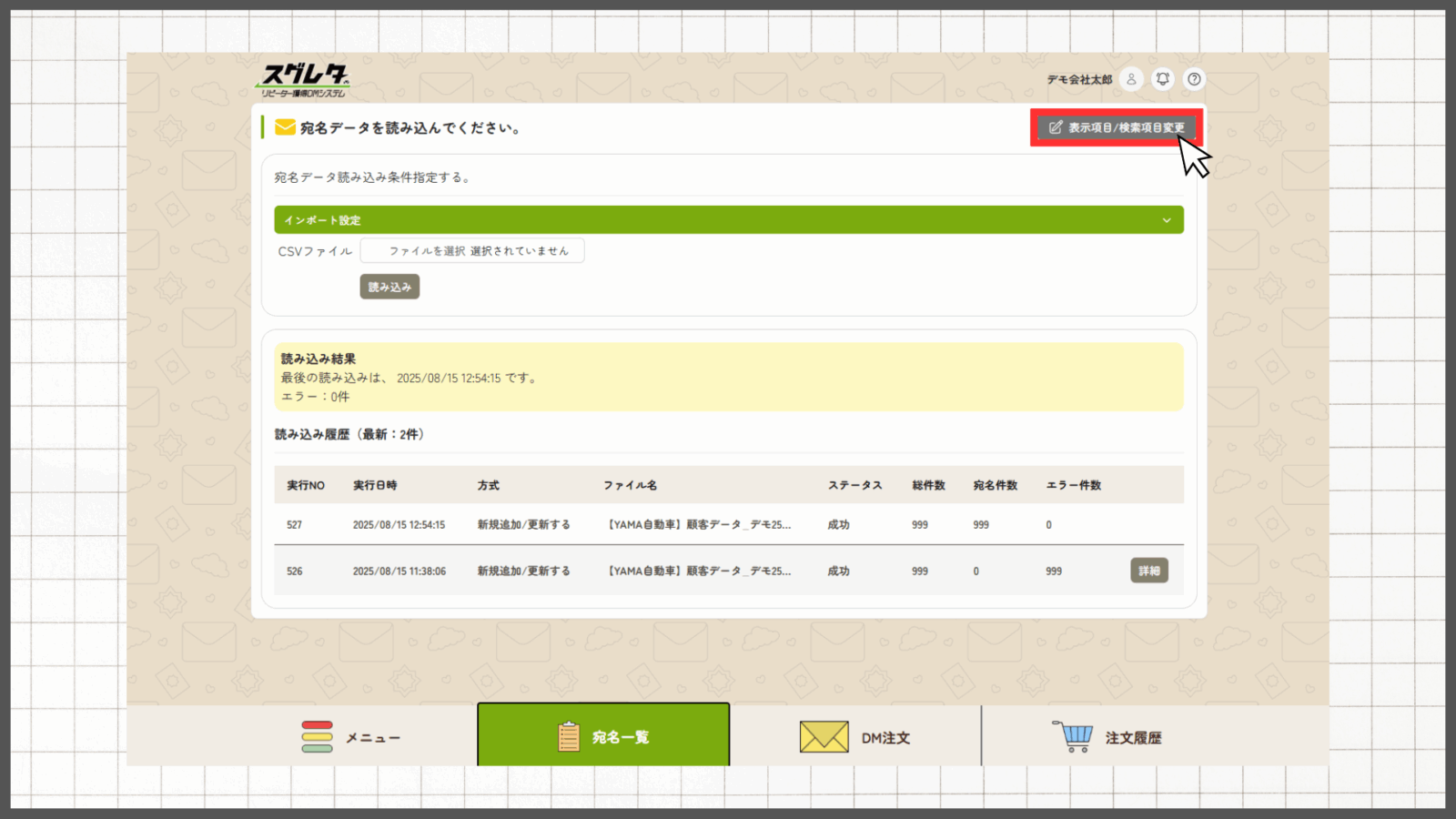Image resolution: width=1456 pixels, height=819 pixels.
Task: Choose a CSV file with ファイルを選択
Action: pyautogui.click(x=427, y=251)
